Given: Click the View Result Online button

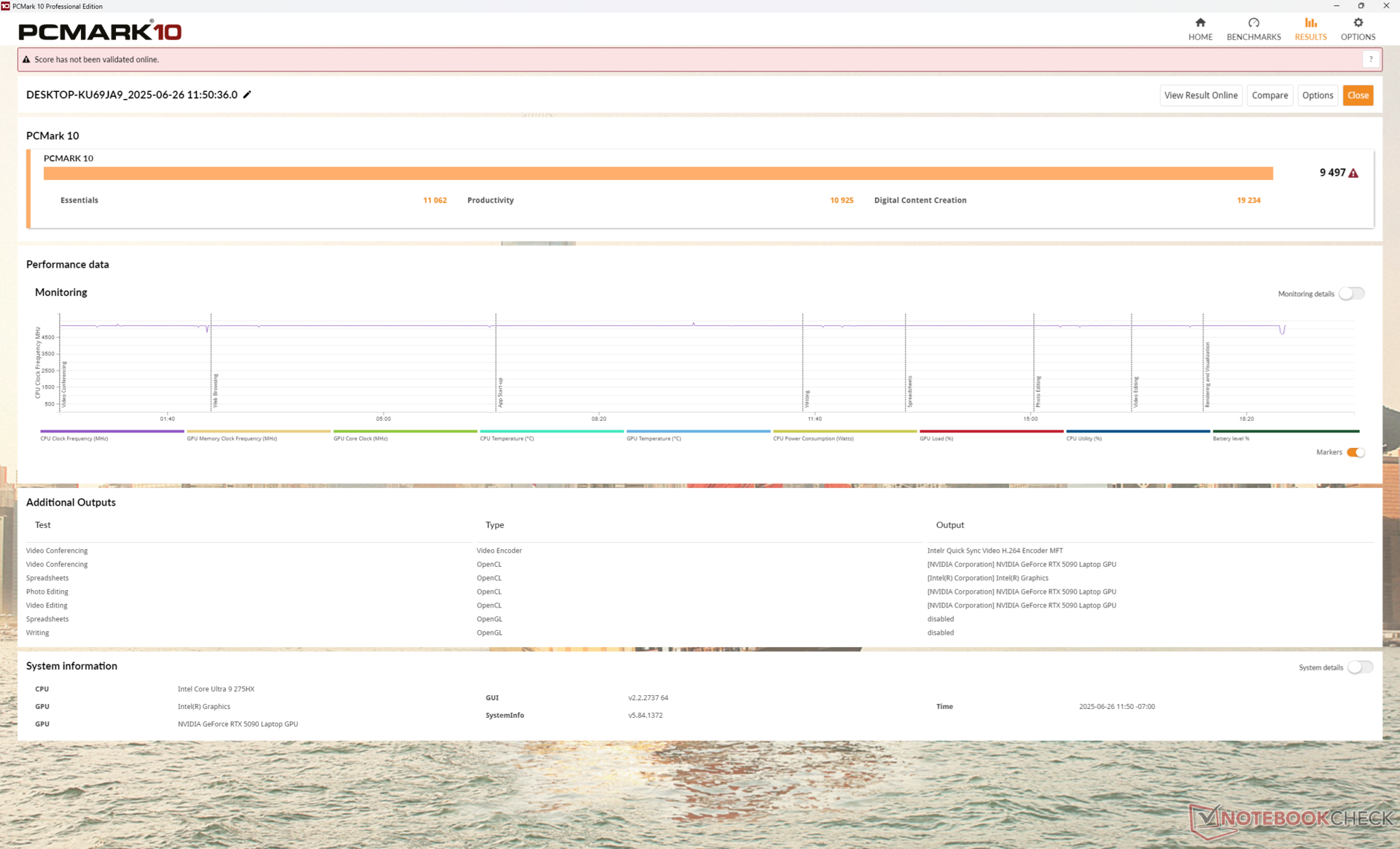Looking at the screenshot, I should 1200,96.
